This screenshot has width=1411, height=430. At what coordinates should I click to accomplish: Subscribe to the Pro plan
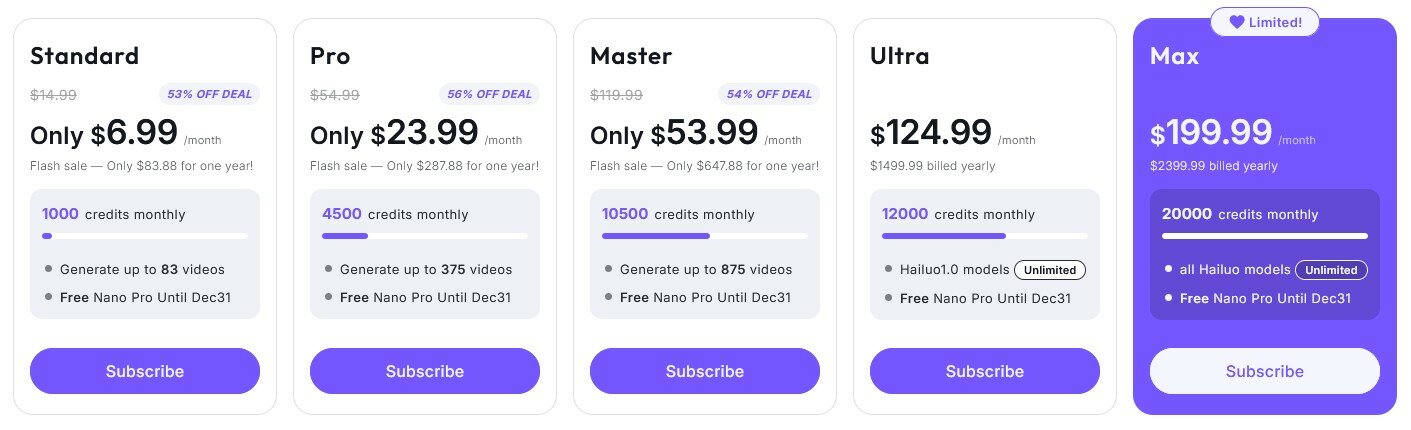pyautogui.click(x=425, y=371)
